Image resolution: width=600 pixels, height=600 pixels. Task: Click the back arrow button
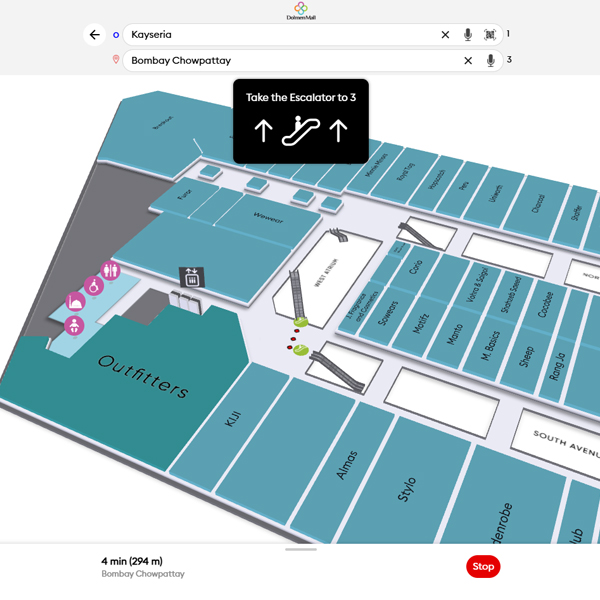click(x=95, y=35)
